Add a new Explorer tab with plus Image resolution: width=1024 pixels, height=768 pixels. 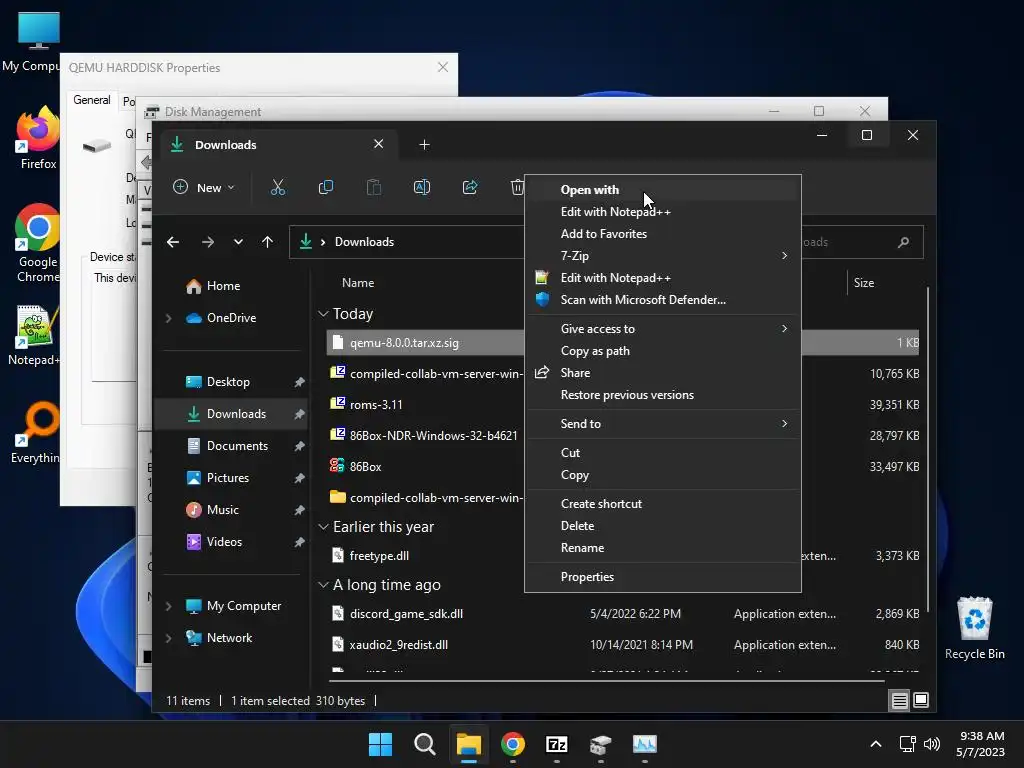coord(424,144)
